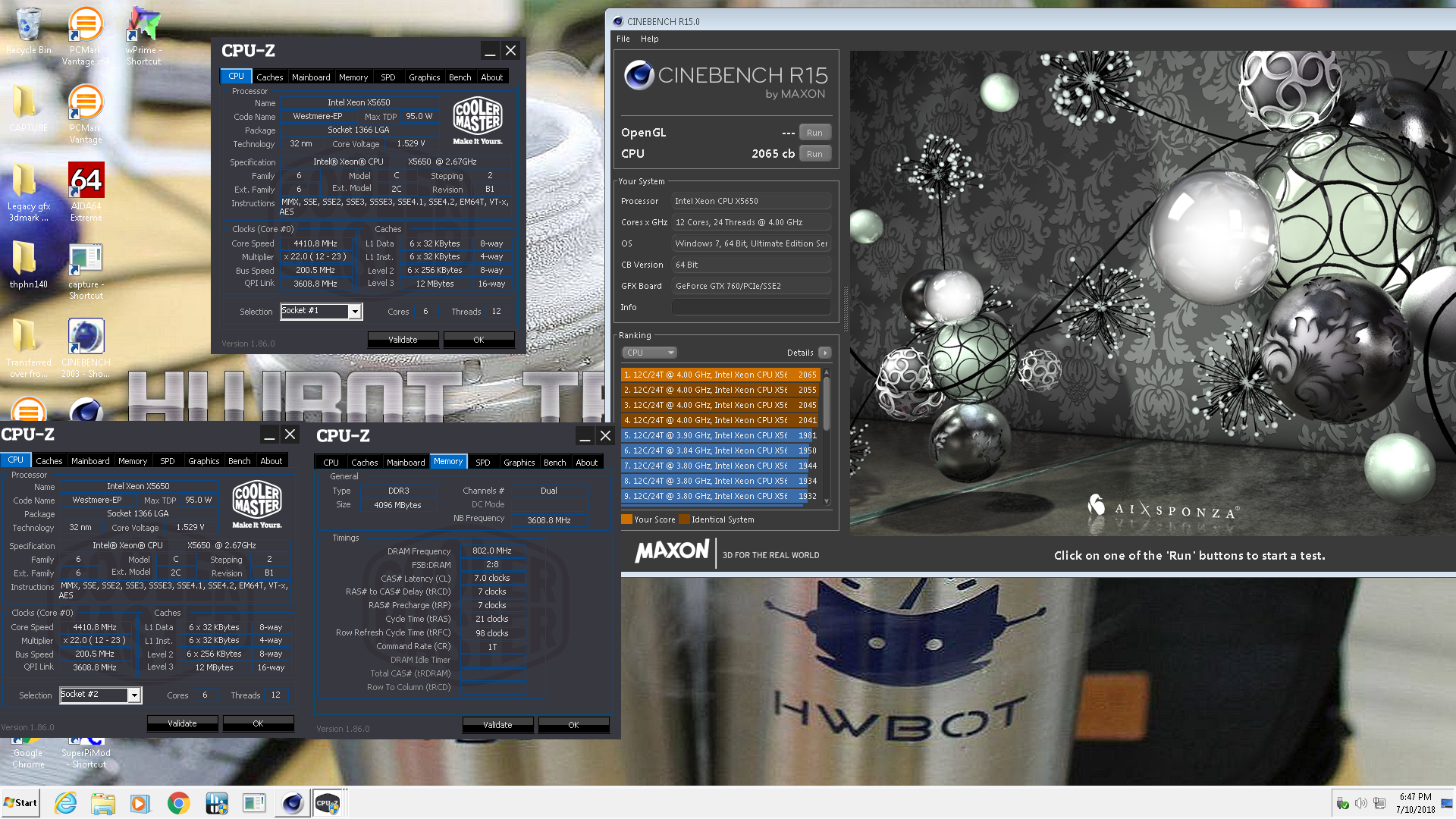Open Bench tab in memory CPU-Z window
This screenshot has height=819, width=1456.
[554, 463]
